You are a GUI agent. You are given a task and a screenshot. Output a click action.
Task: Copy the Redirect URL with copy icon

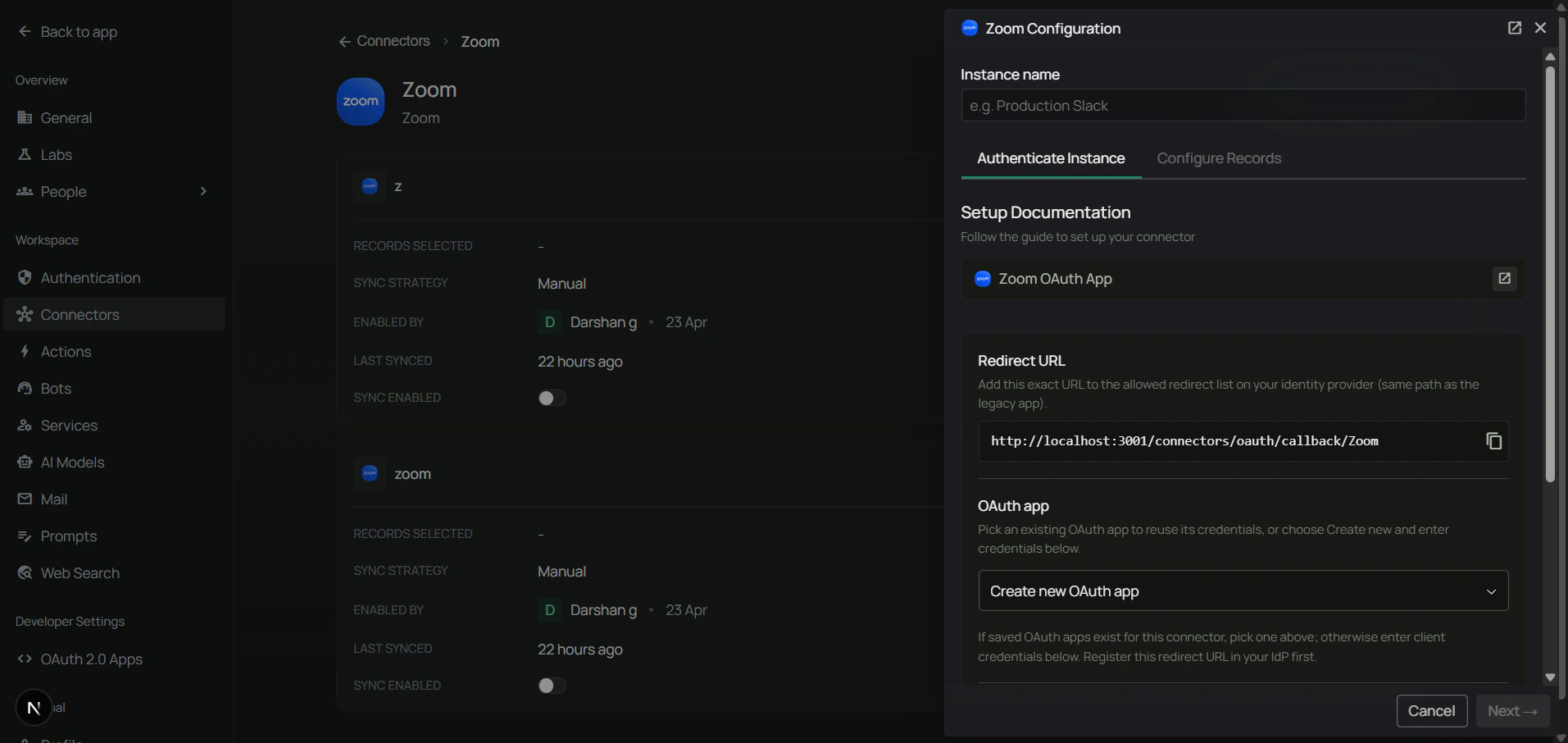point(1493,441)
